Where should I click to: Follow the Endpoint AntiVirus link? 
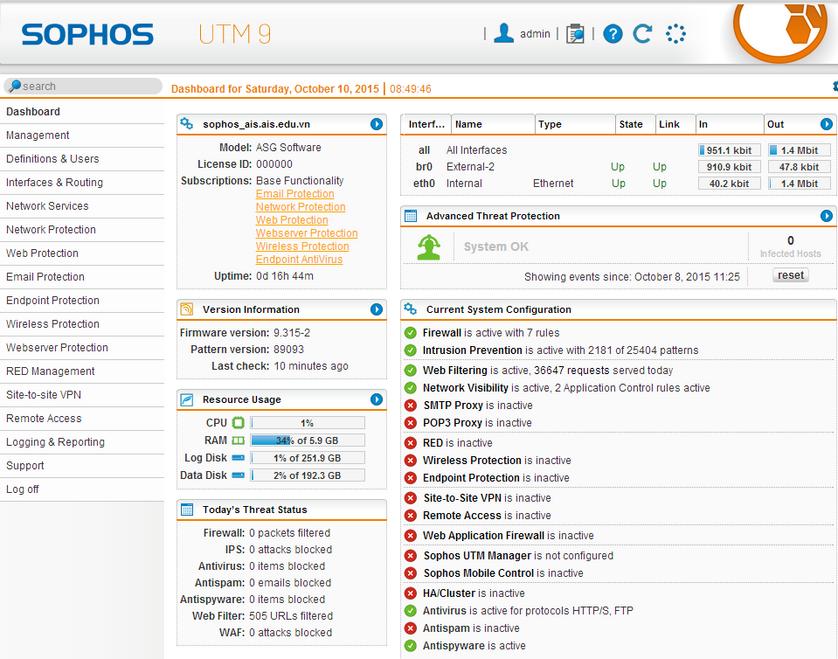[299, 259]
